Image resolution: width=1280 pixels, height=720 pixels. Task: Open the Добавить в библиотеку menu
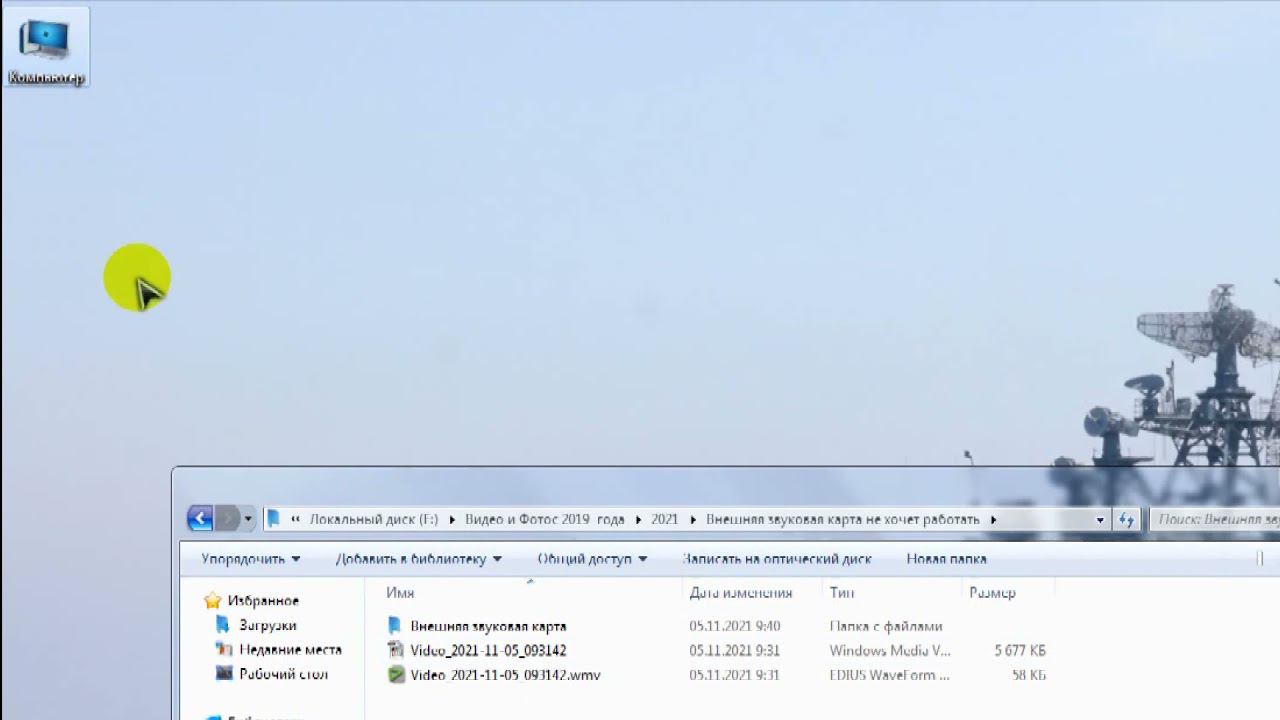click(418, 559)
